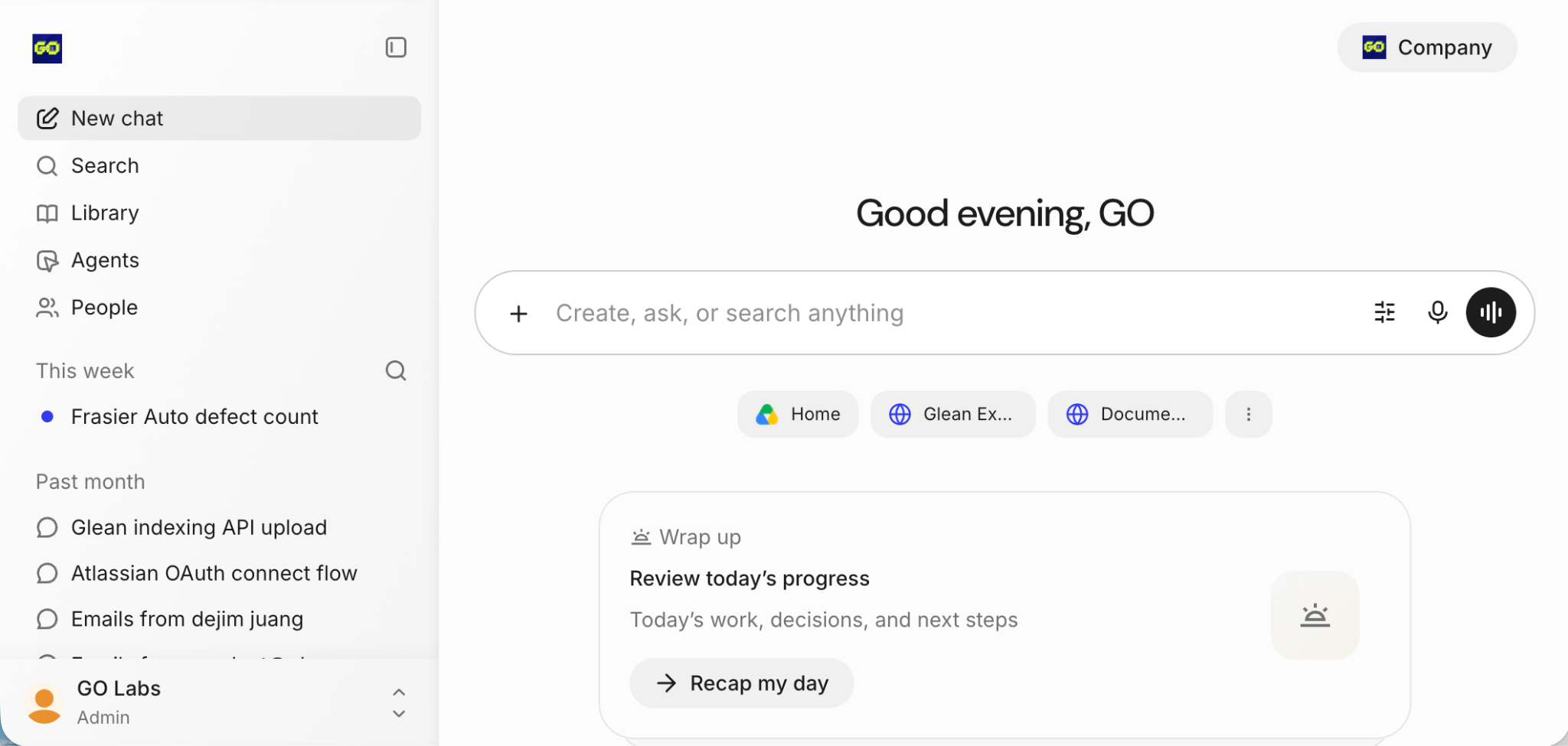
Task: Start a New chat
Action: click(219, 118)
